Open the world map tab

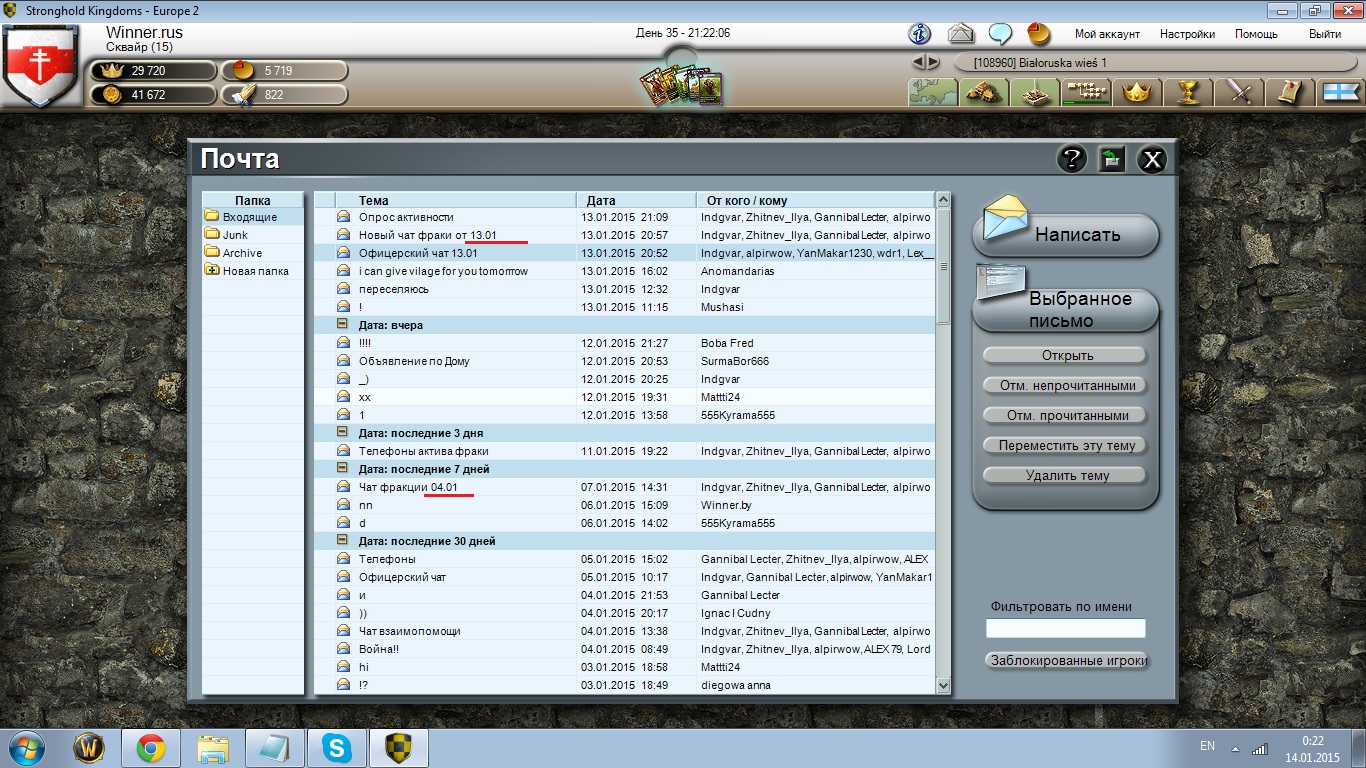pos(932,92)
